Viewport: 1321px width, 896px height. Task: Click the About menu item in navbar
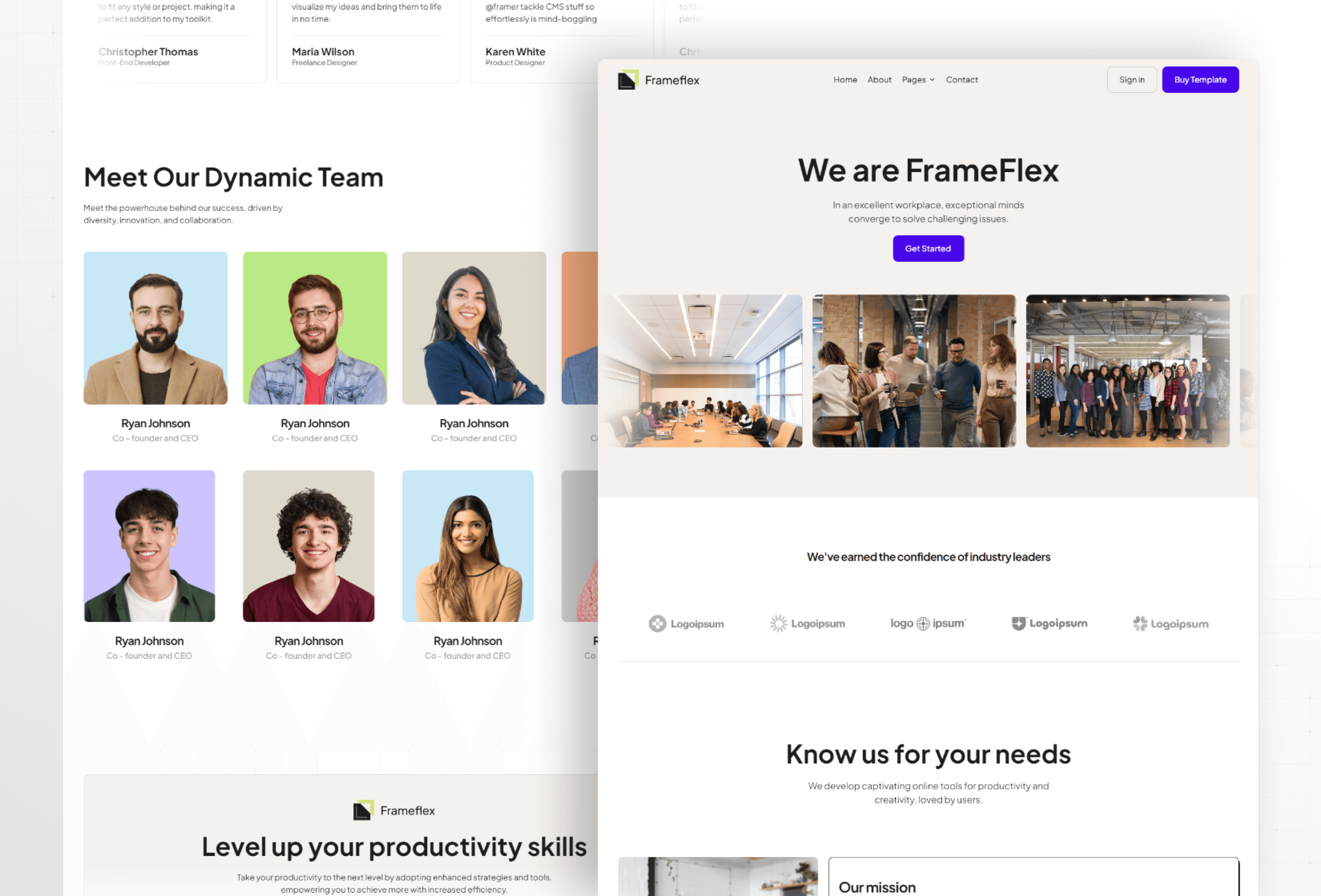pos(879,79)
